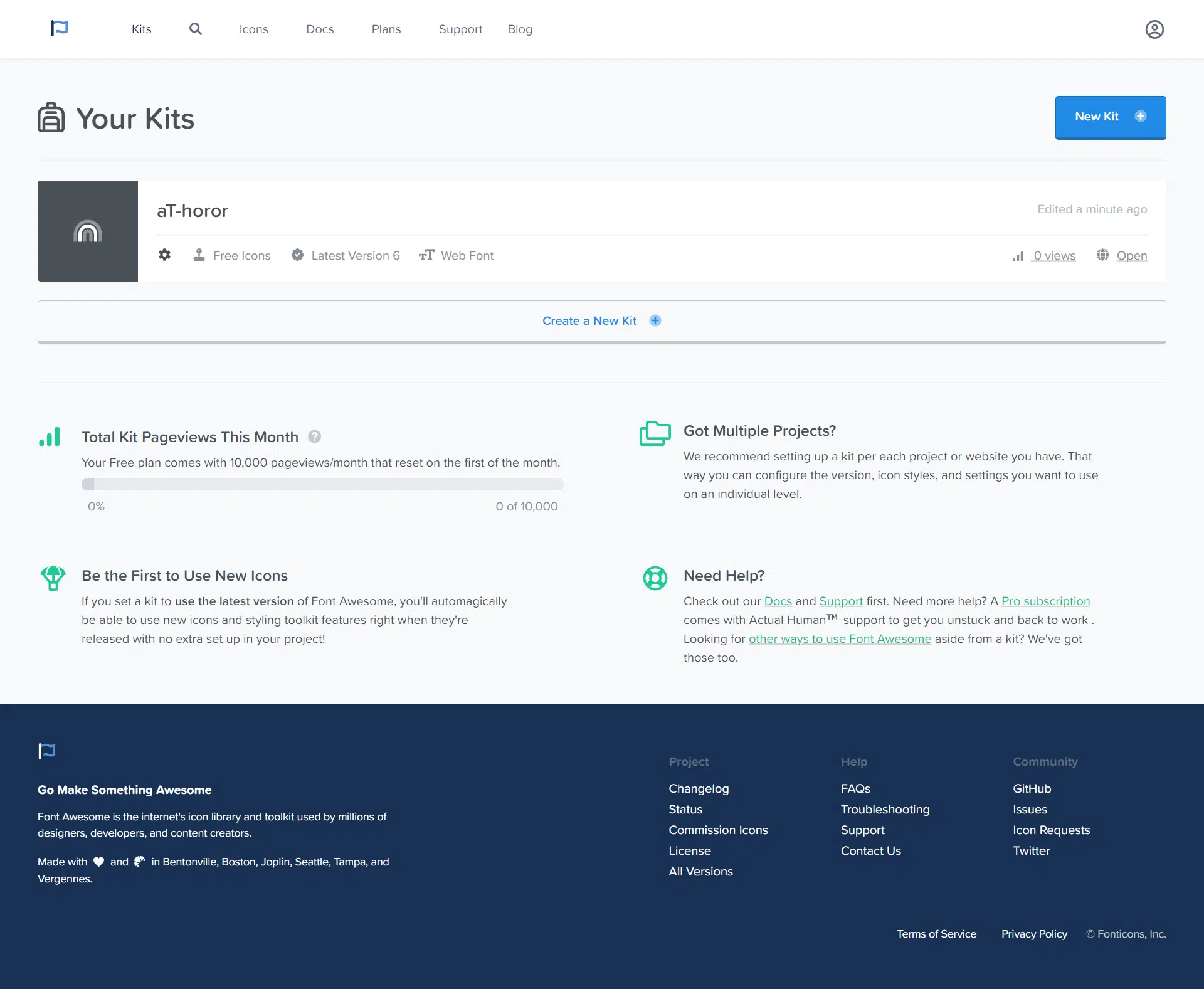Click the help question mark beside Pageviews
The image size is (1204, 989).
point(315,436)
